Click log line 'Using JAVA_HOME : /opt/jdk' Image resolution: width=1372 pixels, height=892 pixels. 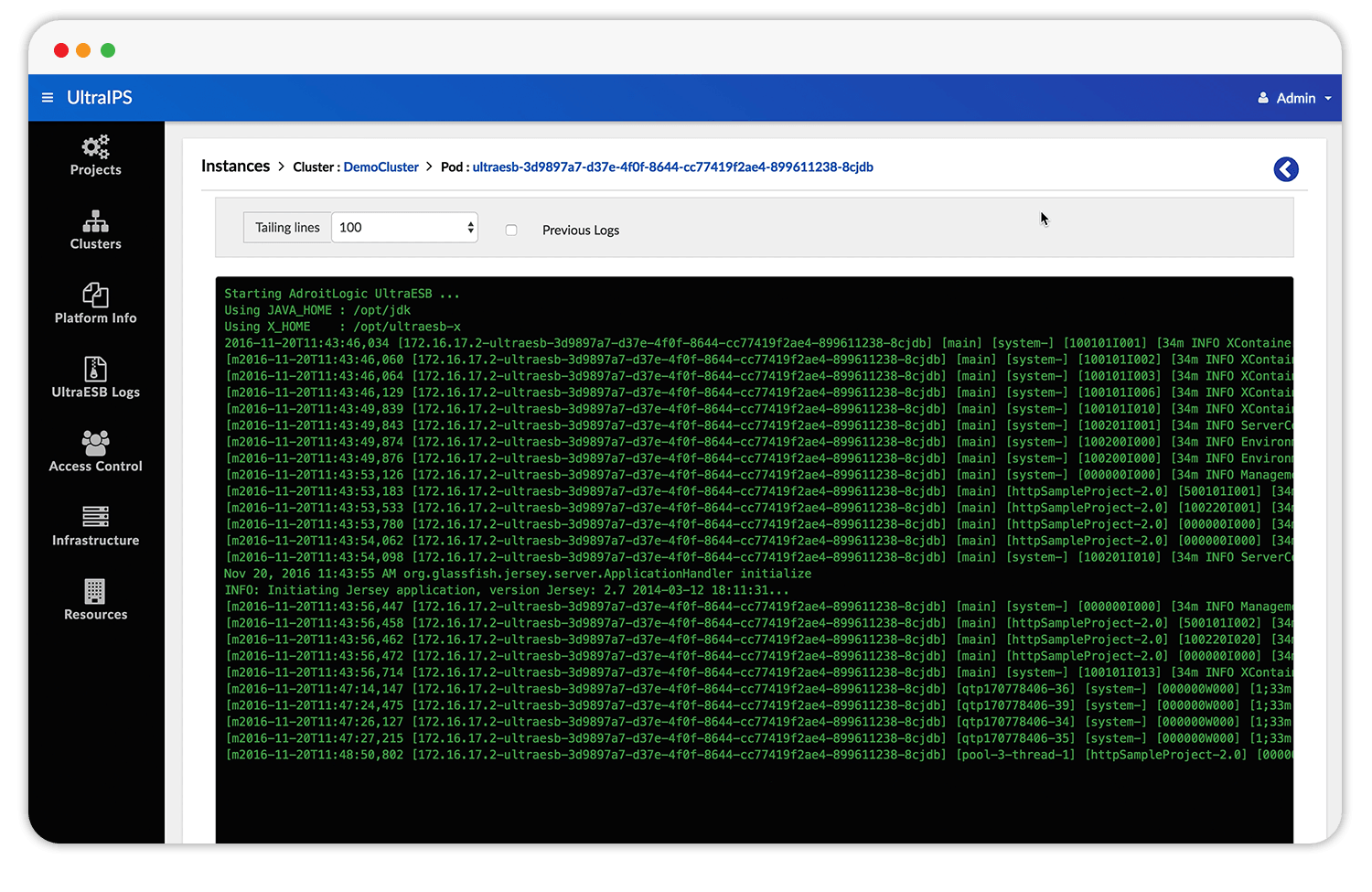click(317, 310)
